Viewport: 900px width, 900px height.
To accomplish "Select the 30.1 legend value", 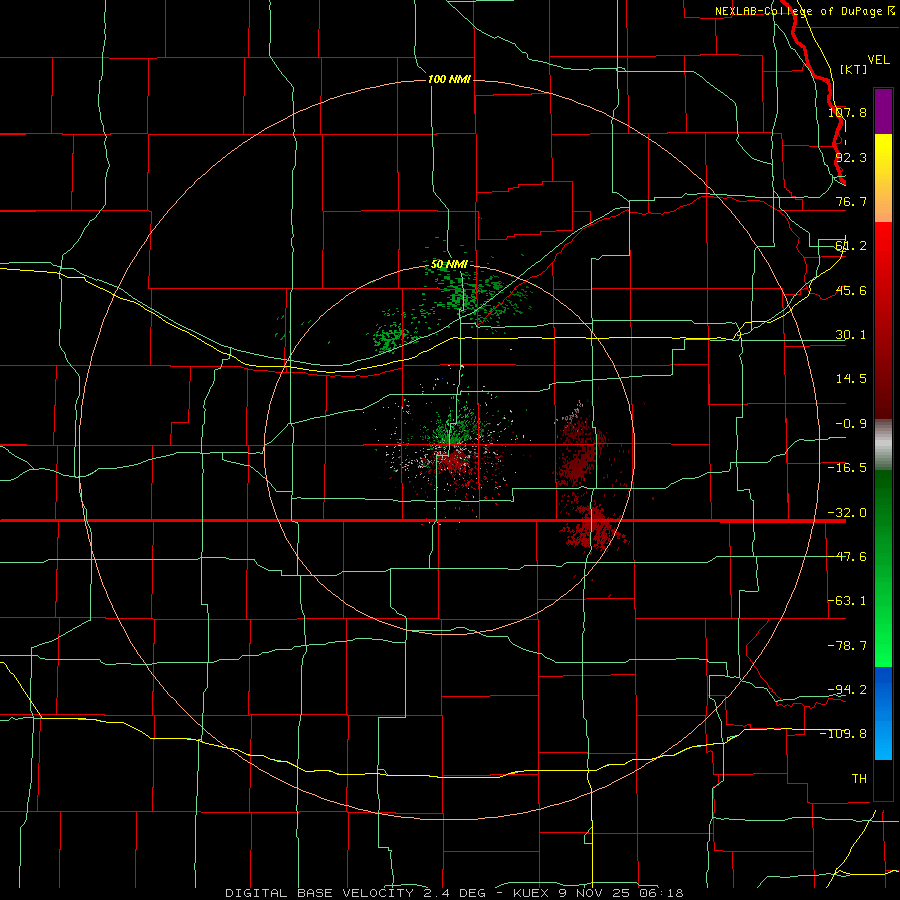I will pyautogui.click(x=851, y=335).
